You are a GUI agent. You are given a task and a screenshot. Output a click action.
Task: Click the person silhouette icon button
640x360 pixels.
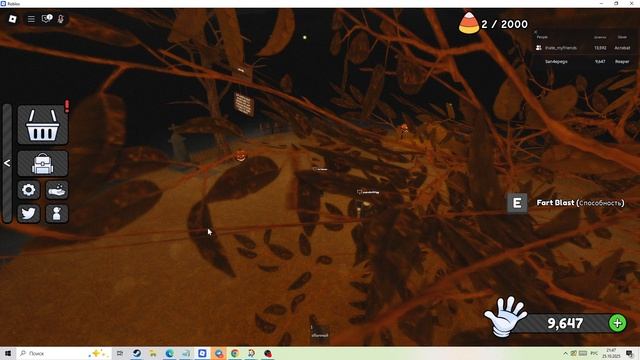pyautogui.click(x=57, y=213)
